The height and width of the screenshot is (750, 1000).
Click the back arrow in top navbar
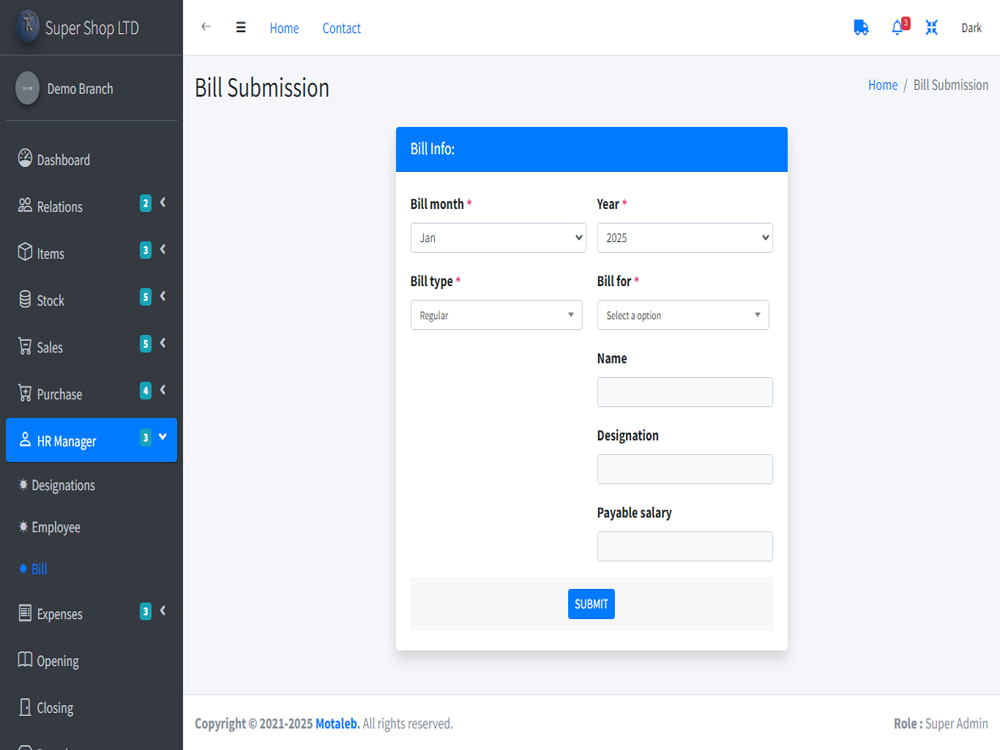click(206, 27)
